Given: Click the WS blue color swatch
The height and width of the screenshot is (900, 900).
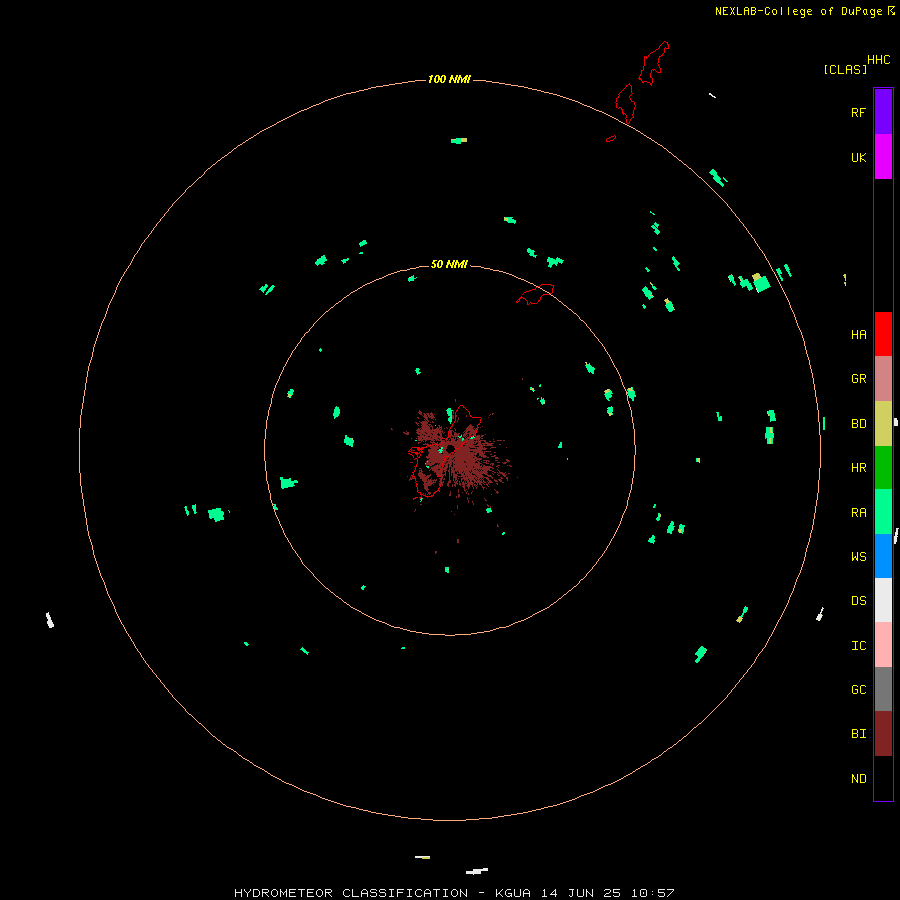Looking at the screenshot, I should [x=883, y=556].
